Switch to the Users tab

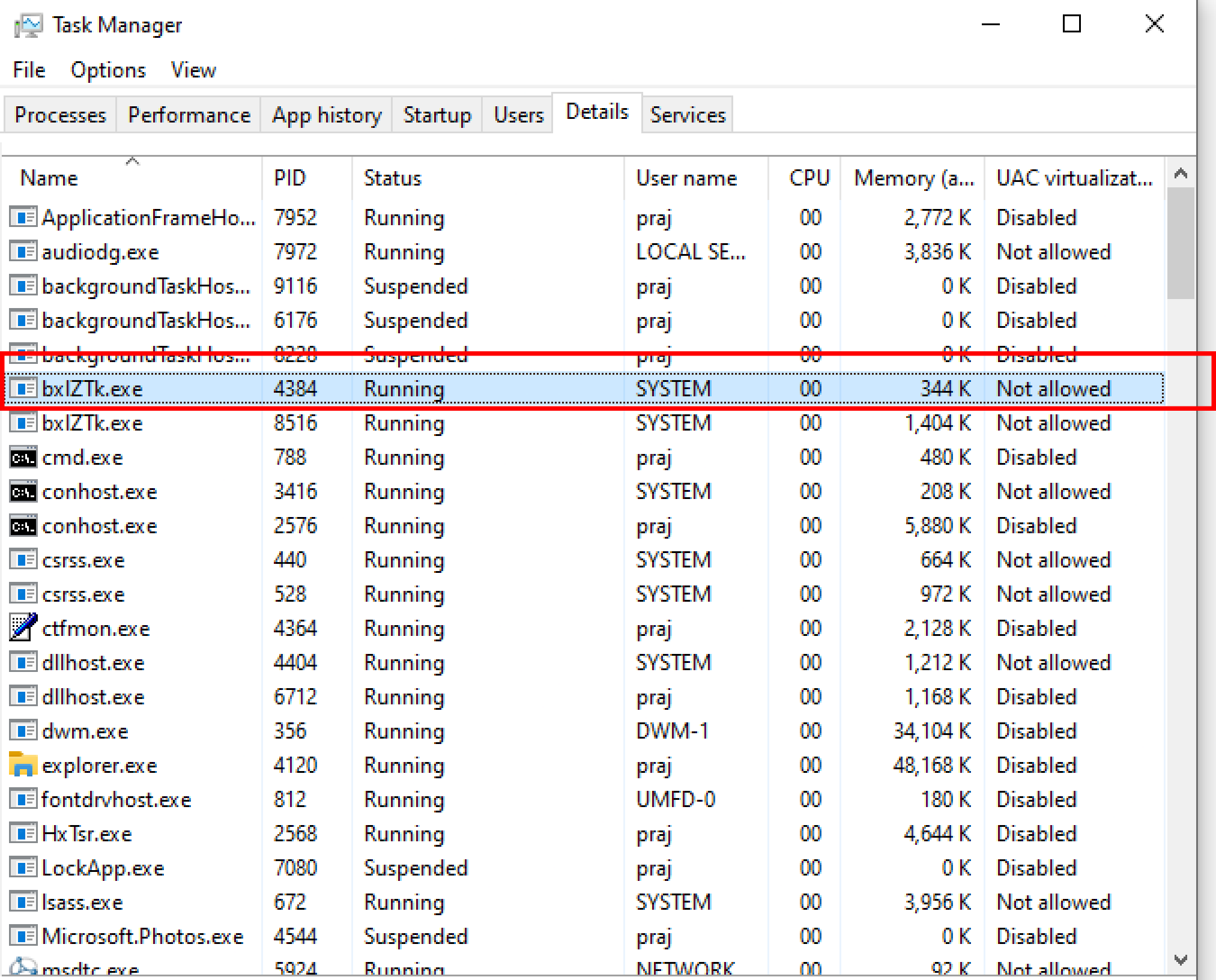click(x=518, y=115)
